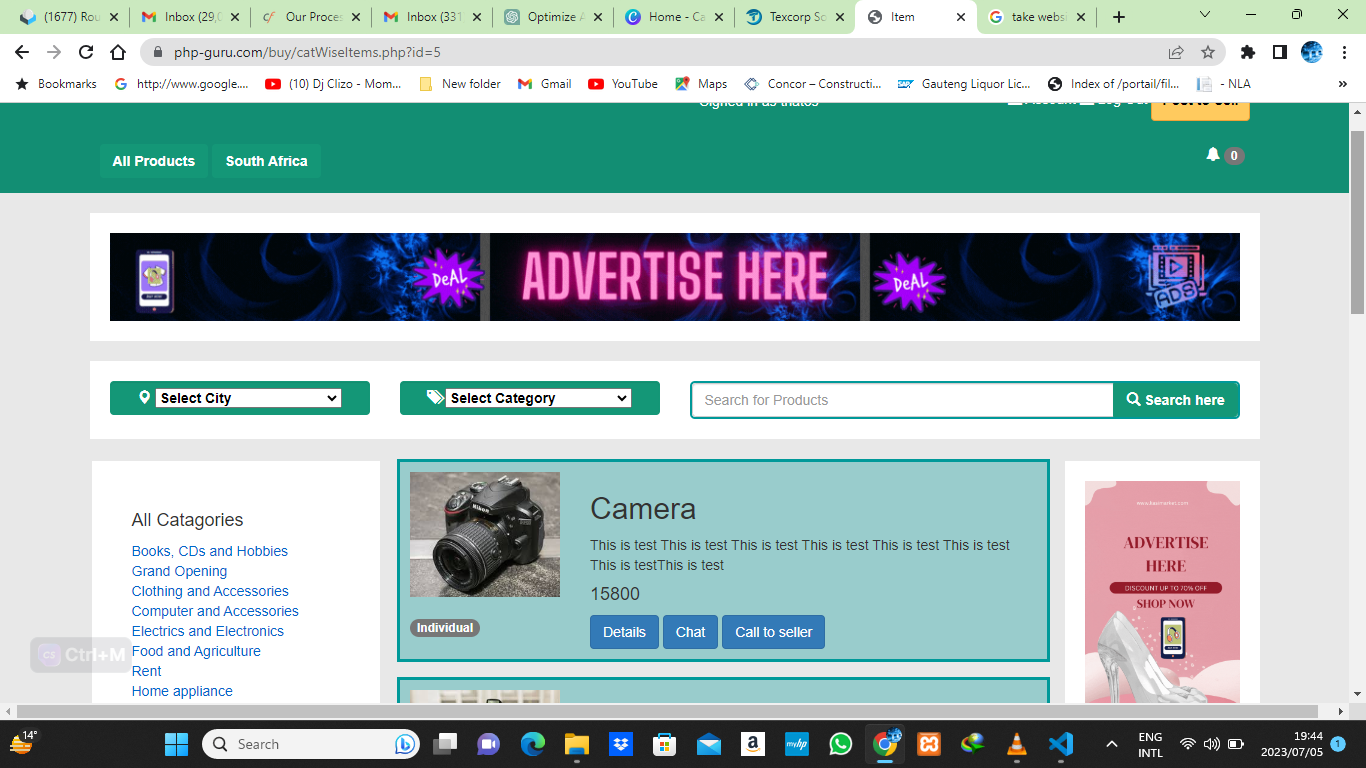Launch Visual Studio Code from the taskbar
Image resolution: width=1366 pixels, height=768 pixels.
[1060, 744]
